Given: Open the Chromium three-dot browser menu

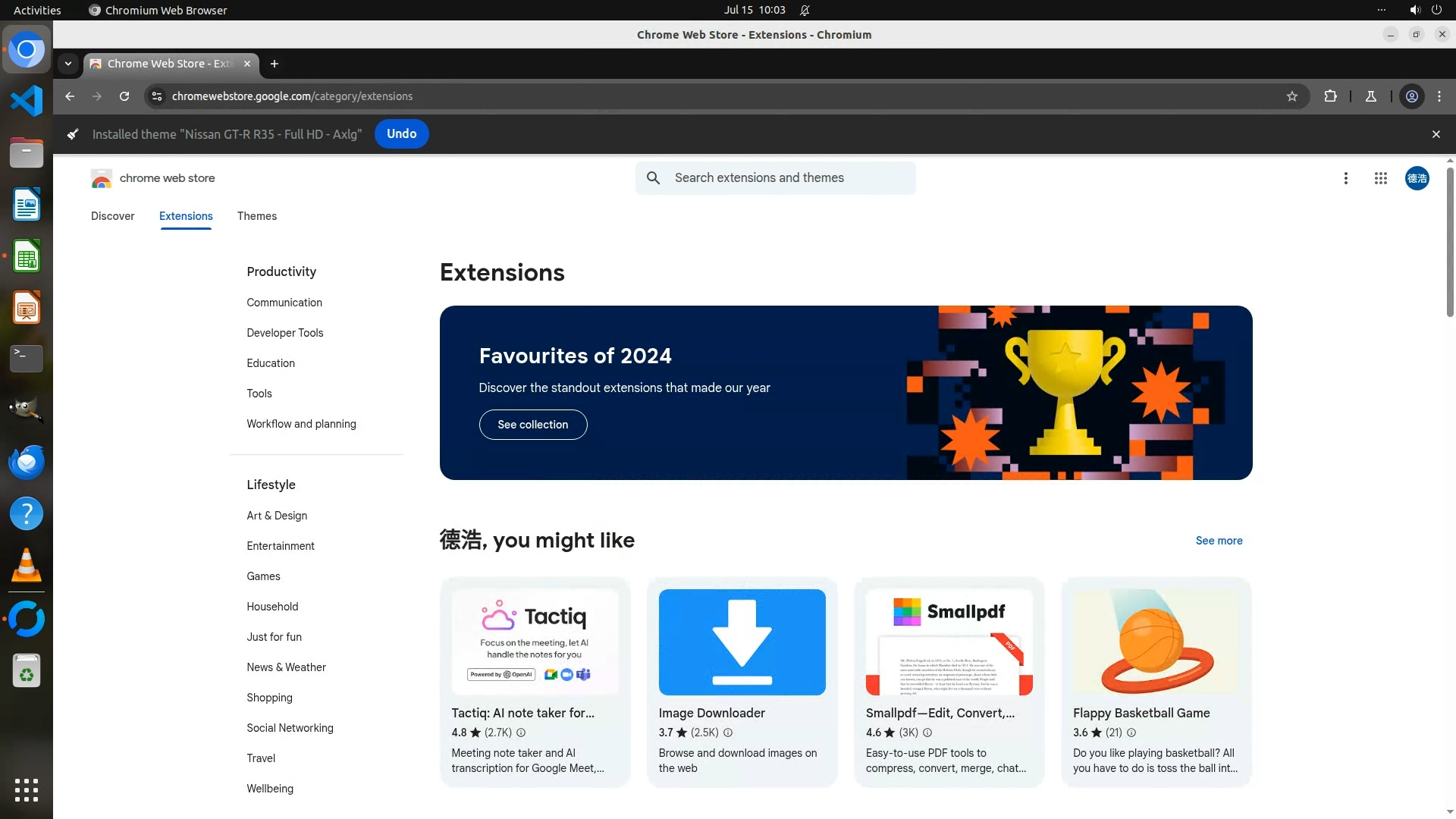Looking at the screenshot, I should tap(1439, 96).
